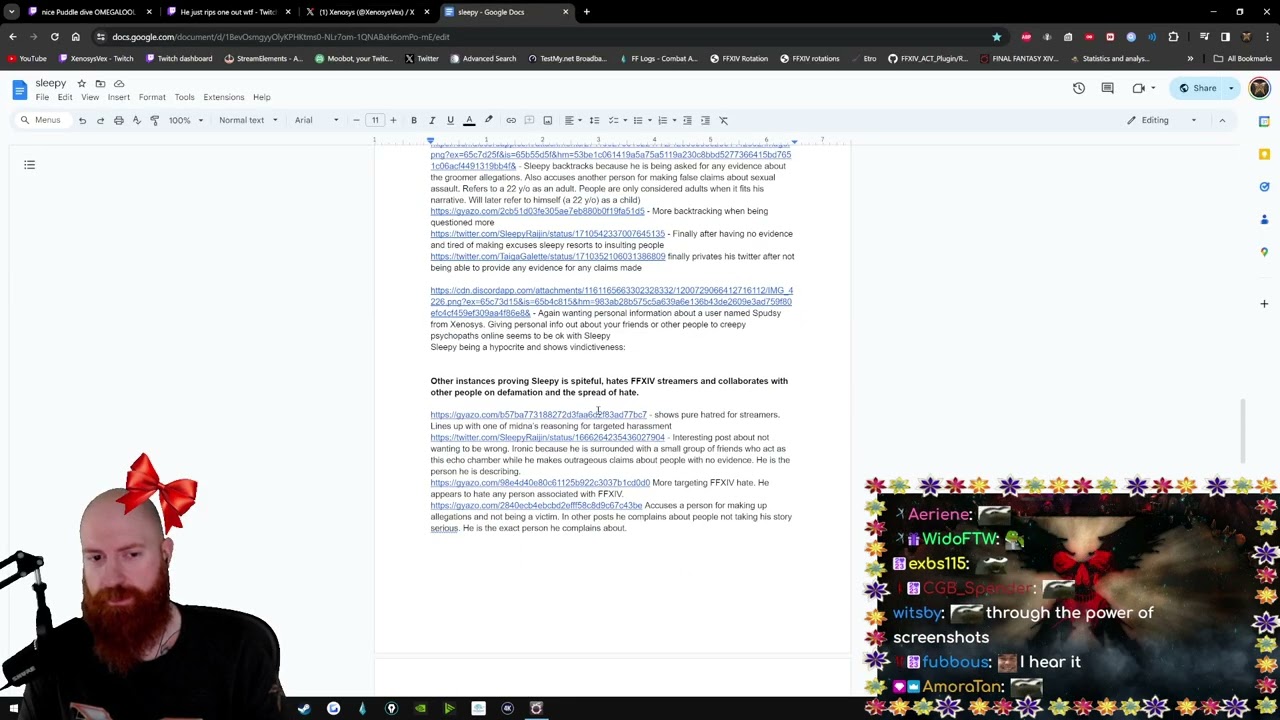Hide the menus with collapse chevron
The width and height of the screenshot is (1280, 720).
1222,120
